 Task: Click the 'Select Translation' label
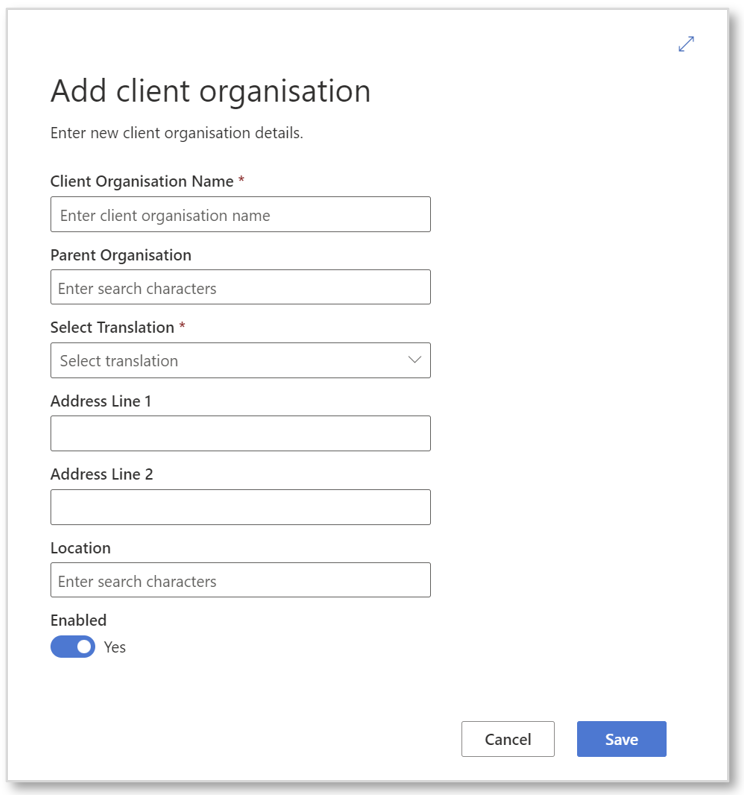tap(112, 328)
